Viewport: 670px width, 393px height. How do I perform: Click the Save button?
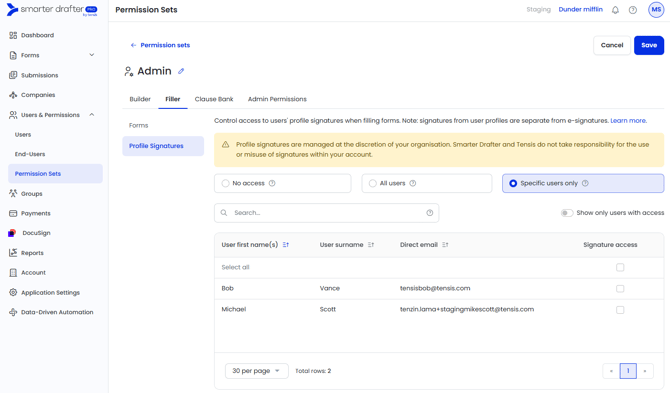[649, 45]
